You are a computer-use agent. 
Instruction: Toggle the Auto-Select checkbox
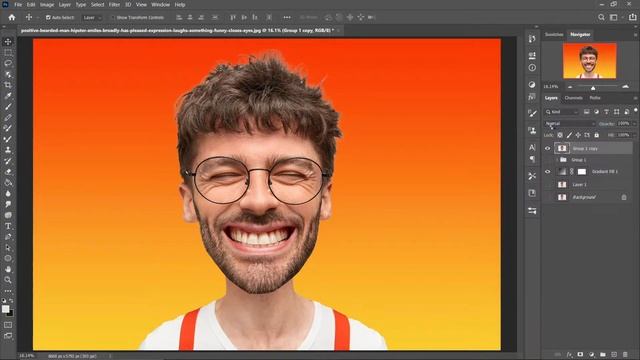[48, 18]
